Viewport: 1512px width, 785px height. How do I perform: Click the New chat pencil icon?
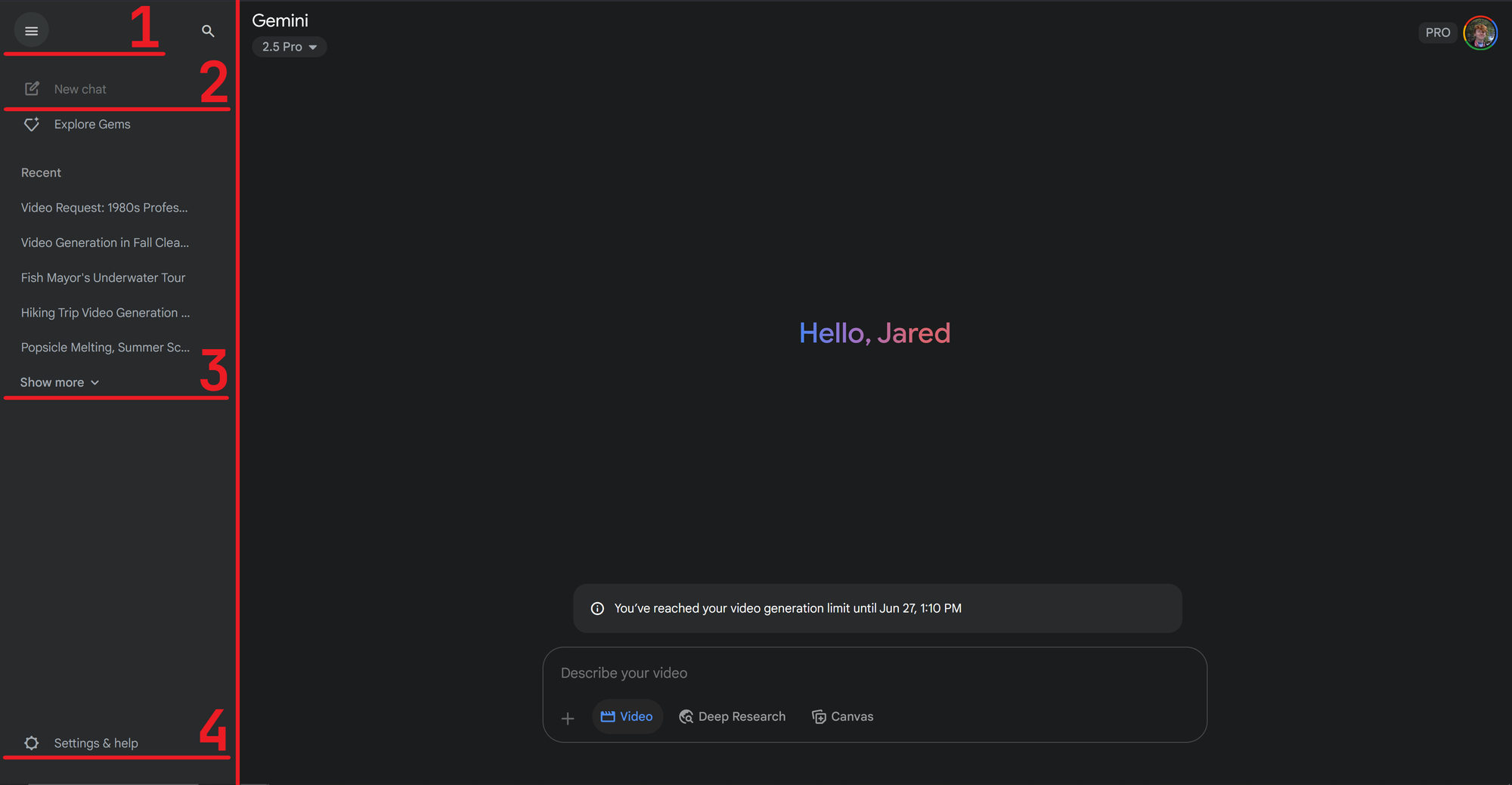[32, 89]
